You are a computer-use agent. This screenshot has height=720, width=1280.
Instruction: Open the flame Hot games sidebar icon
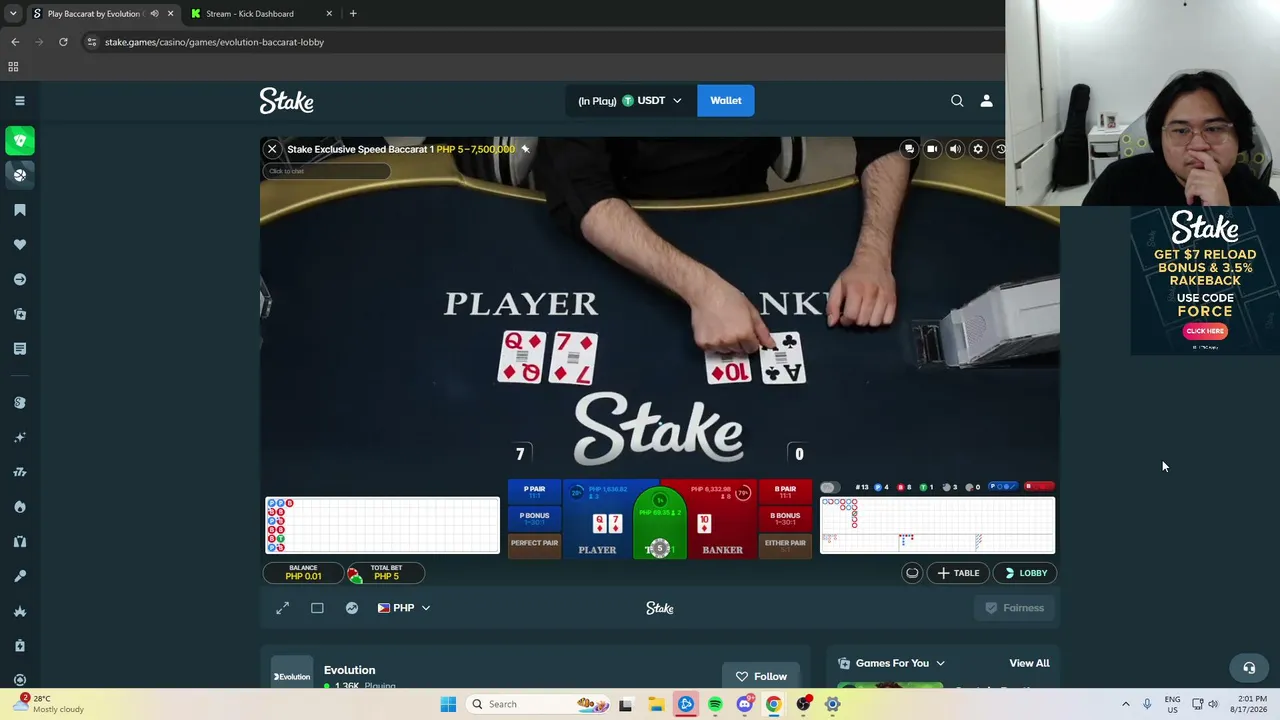pos(20,507)
